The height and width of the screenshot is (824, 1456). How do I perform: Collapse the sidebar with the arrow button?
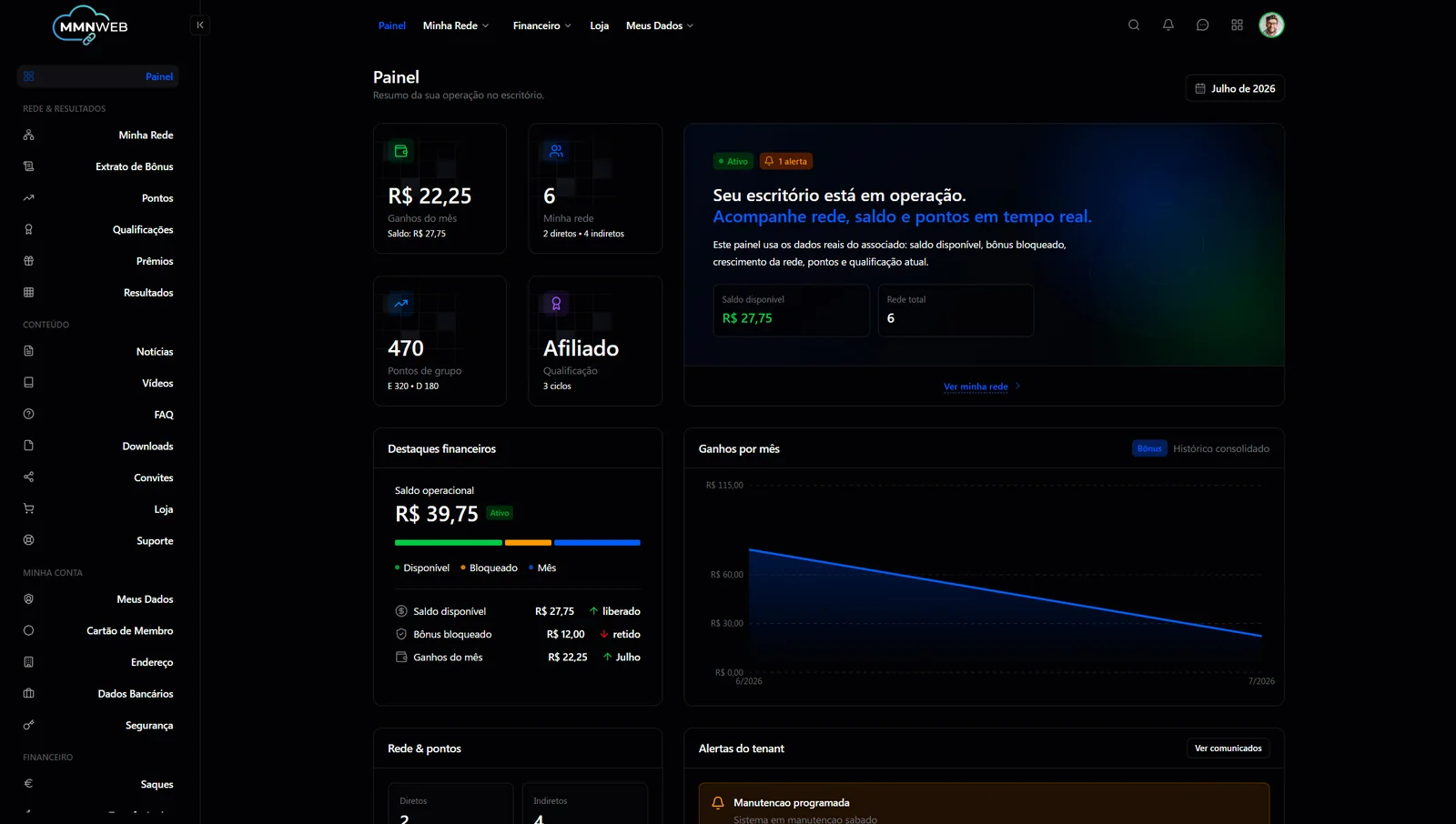click(200, 25)
